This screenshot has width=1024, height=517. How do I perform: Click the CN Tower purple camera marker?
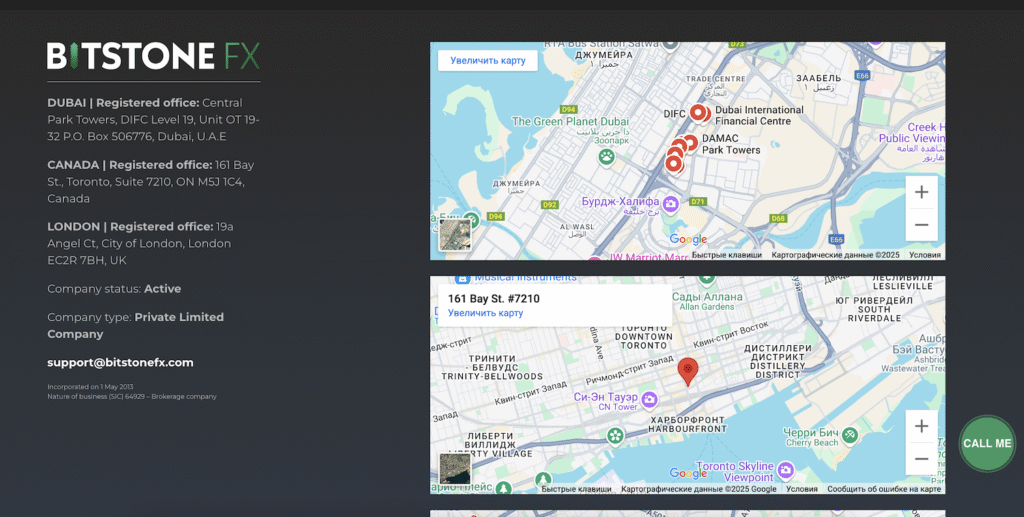tap(648, 399)
